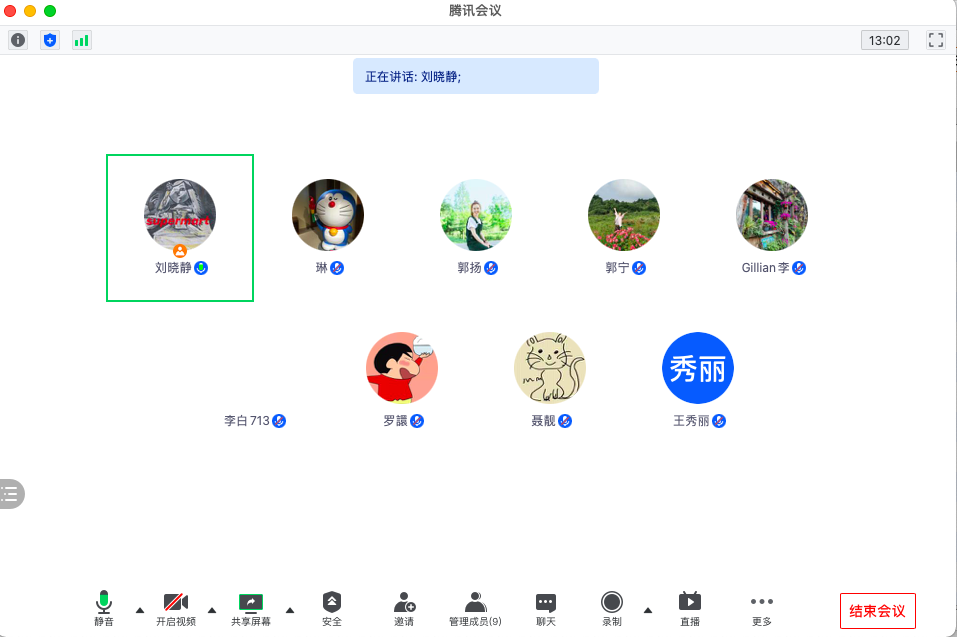Expand recording options arrow
This screenshot has height=637, width=957.
648,610
